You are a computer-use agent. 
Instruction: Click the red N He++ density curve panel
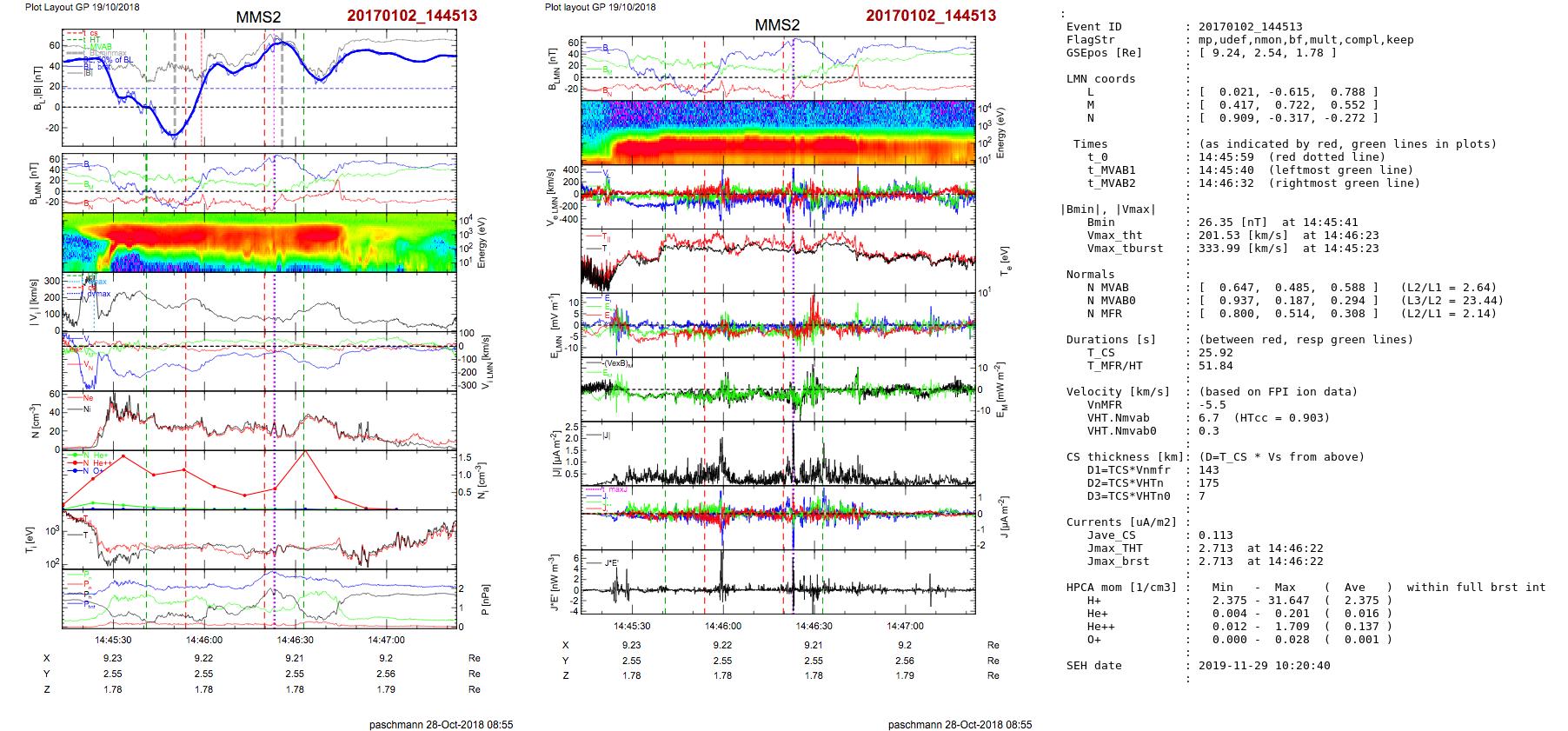[x=259, y=480]
